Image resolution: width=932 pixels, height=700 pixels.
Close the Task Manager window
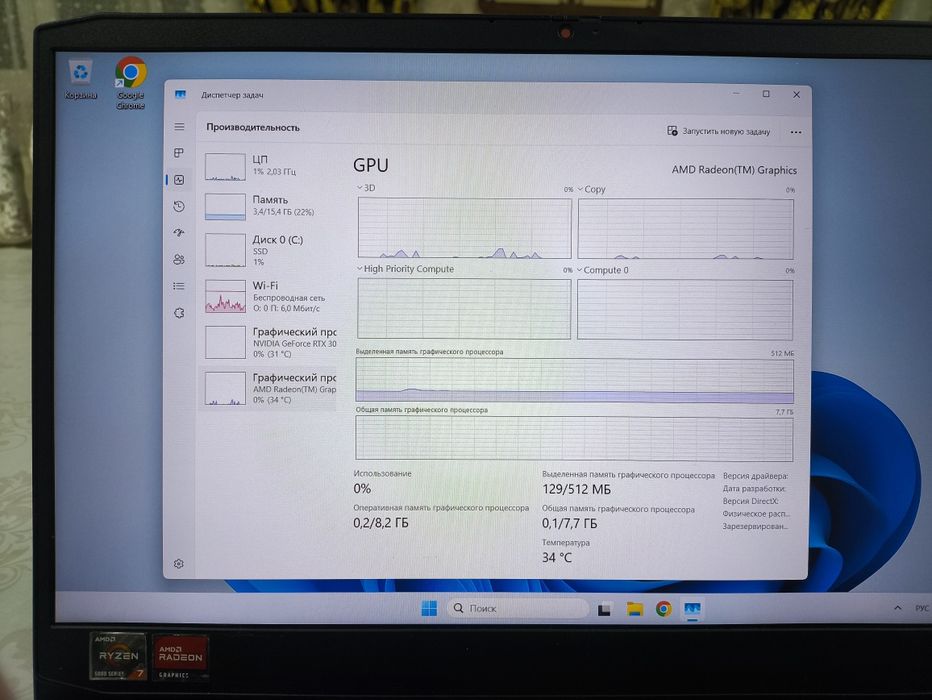(x=796, y=94)
